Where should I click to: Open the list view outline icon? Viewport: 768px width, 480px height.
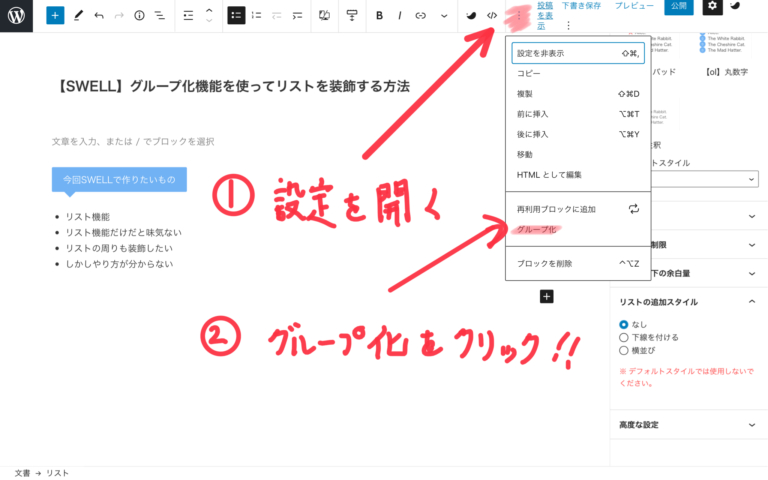click(x=160, y=16)
